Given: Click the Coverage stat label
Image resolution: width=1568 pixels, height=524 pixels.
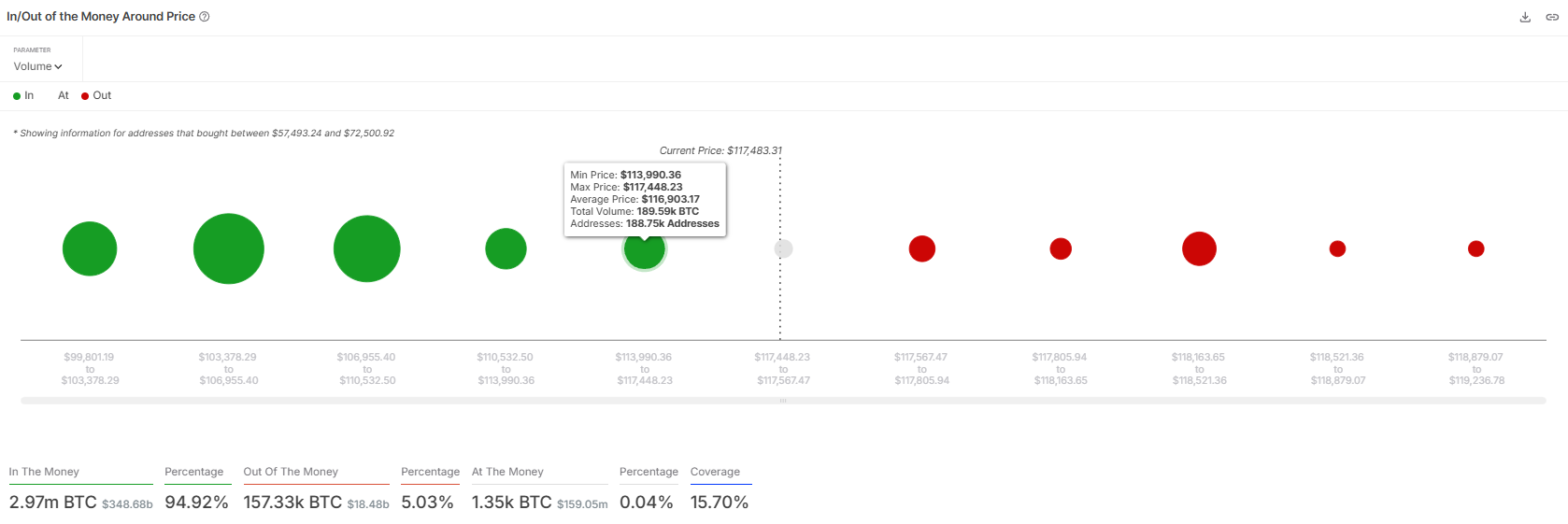Looking at the screenshot, I should pyautogui.click(x=715, y=472).
